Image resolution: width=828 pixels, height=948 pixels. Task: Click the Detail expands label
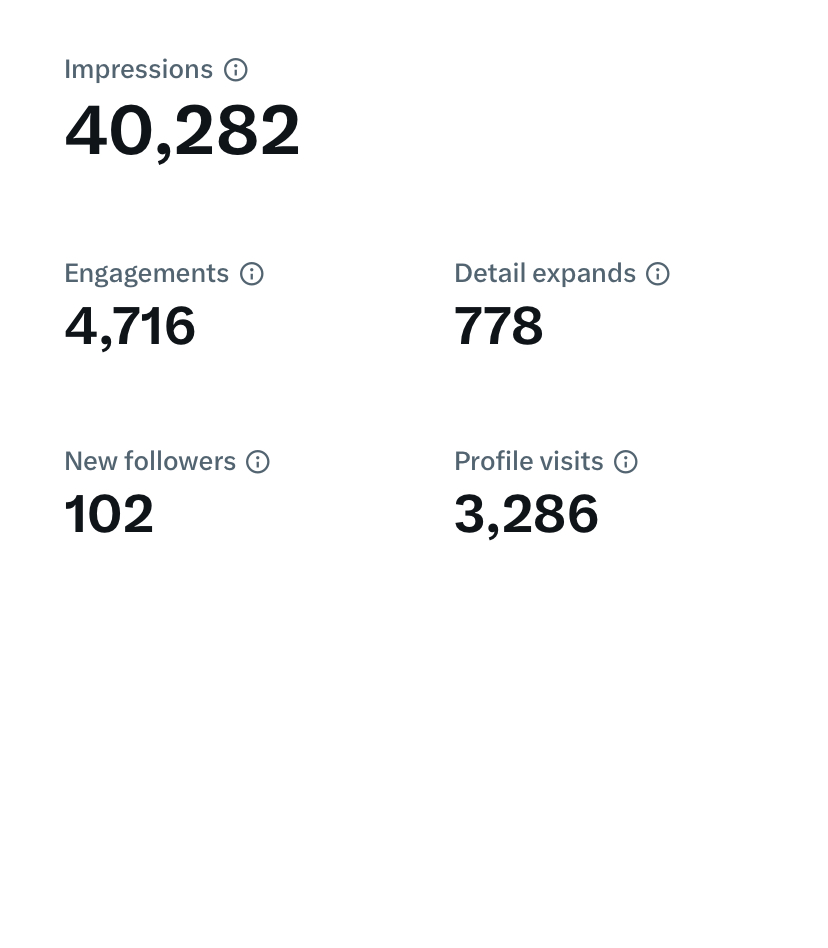coord(545,274)
